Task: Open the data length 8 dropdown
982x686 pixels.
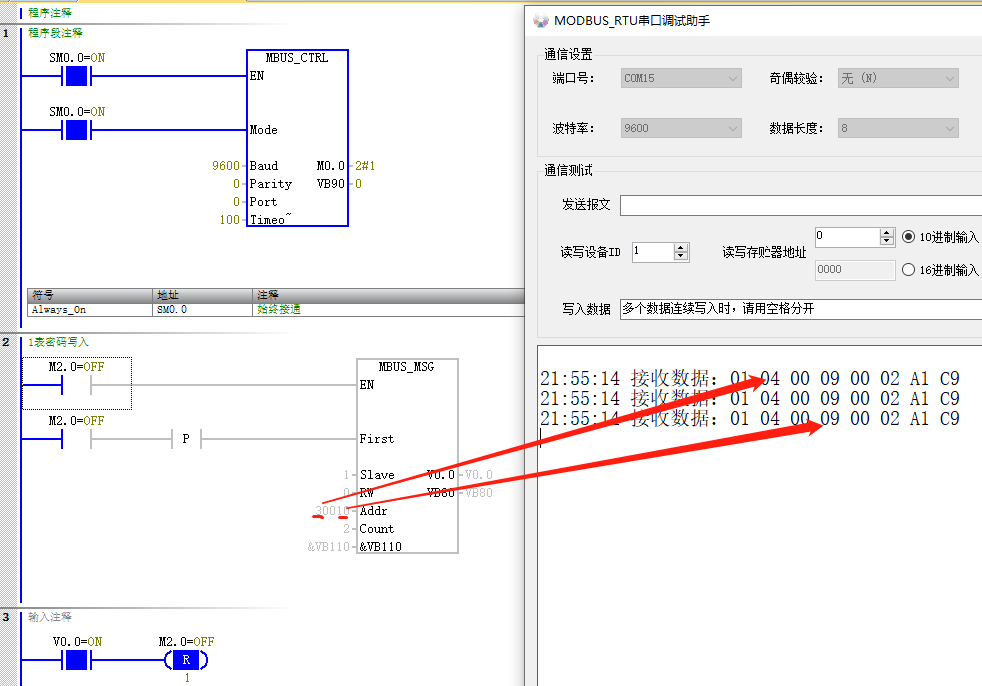Action: pos(897,128)
